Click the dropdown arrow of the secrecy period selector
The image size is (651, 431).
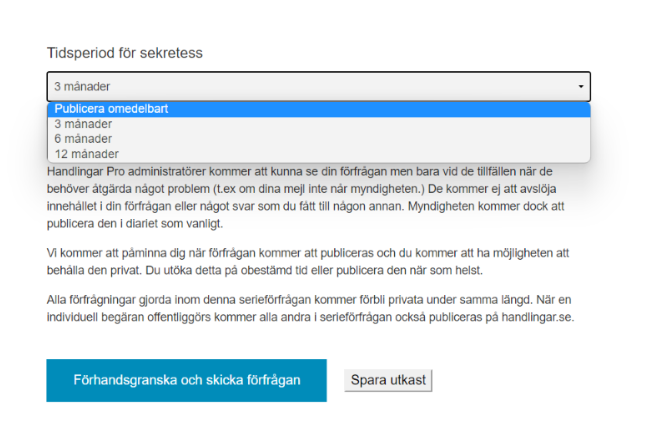(x=581, y=87)
